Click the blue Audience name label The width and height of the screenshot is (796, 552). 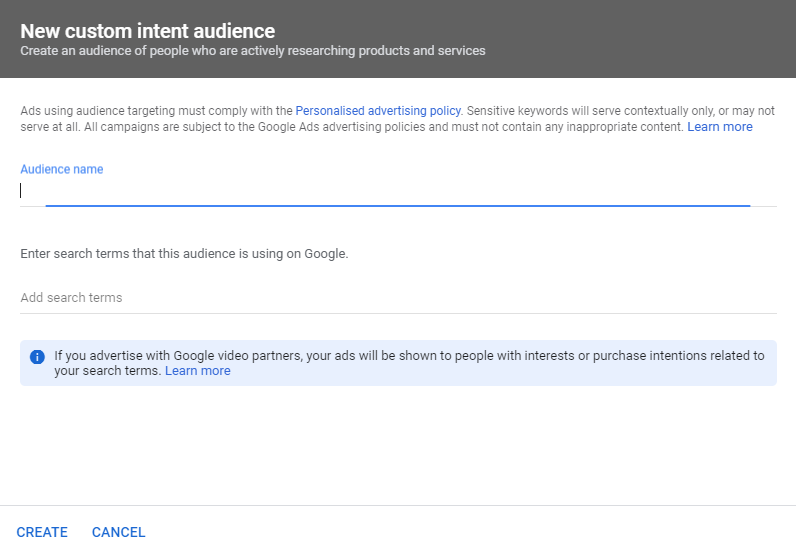click(62, 169)
